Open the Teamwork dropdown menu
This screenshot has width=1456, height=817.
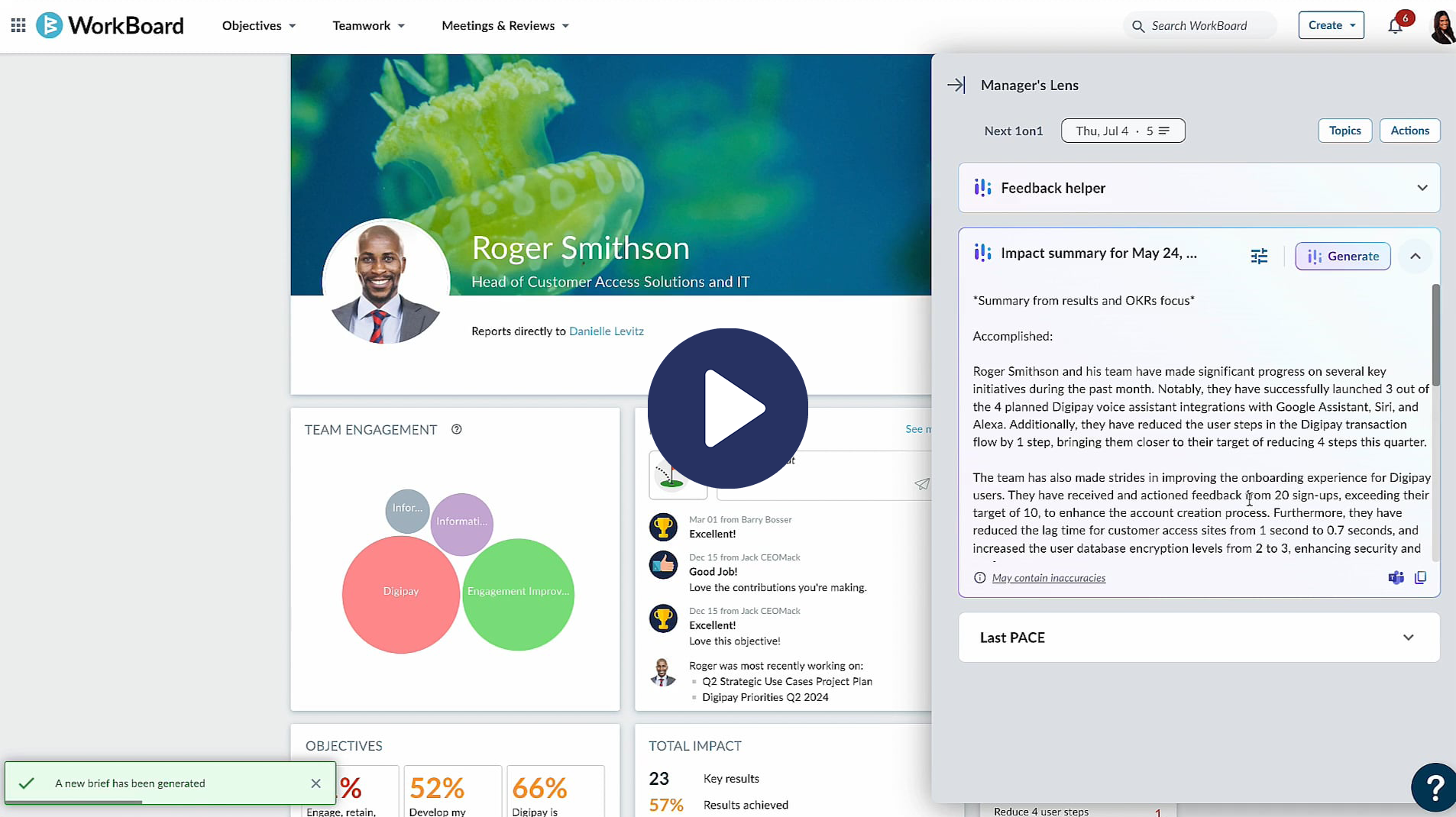click(x=368, y=25)
